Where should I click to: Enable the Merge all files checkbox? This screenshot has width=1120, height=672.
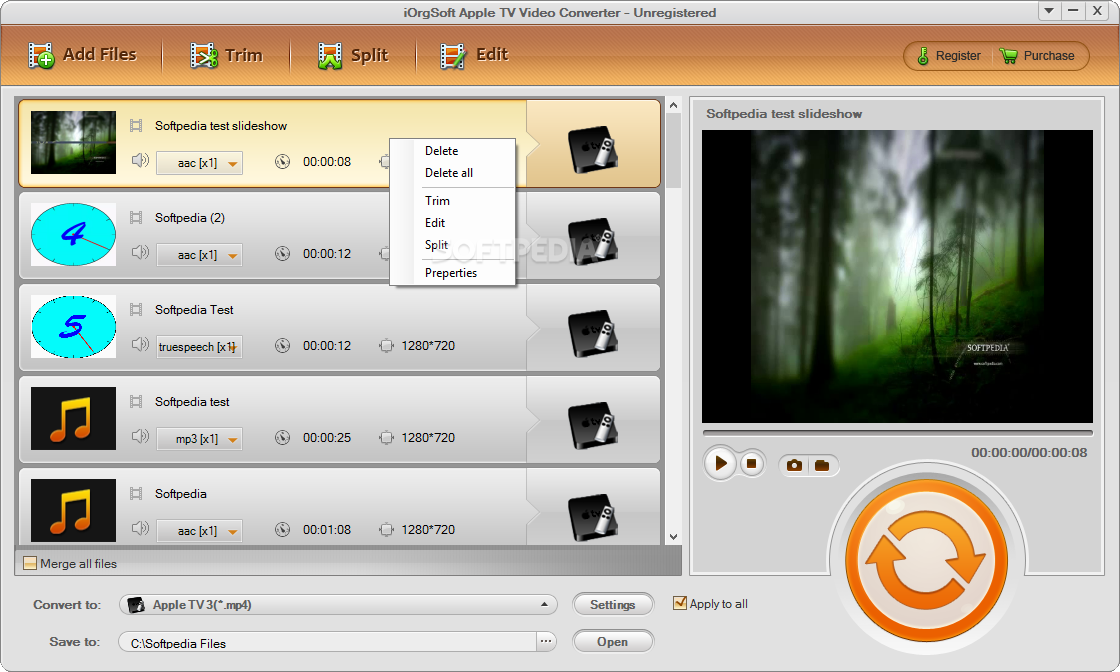(x=30, y=563)
